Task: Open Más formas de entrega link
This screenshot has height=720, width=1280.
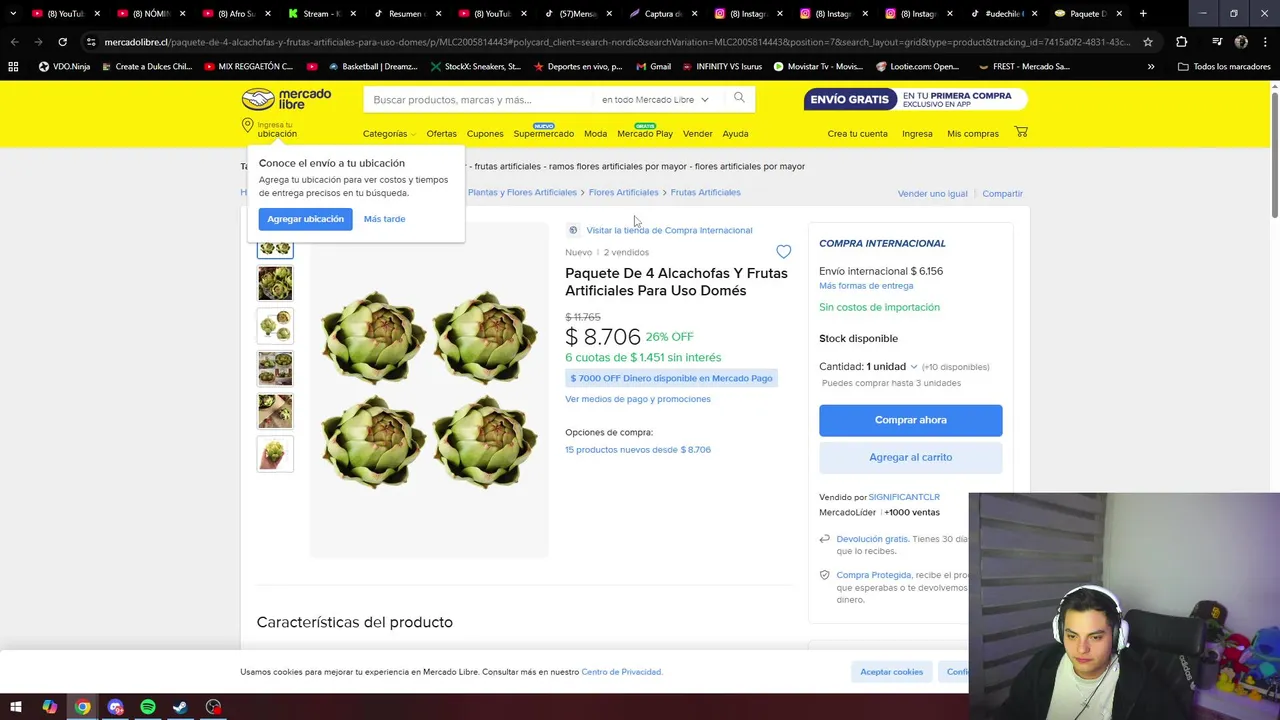Action: (x=866, y=286)
